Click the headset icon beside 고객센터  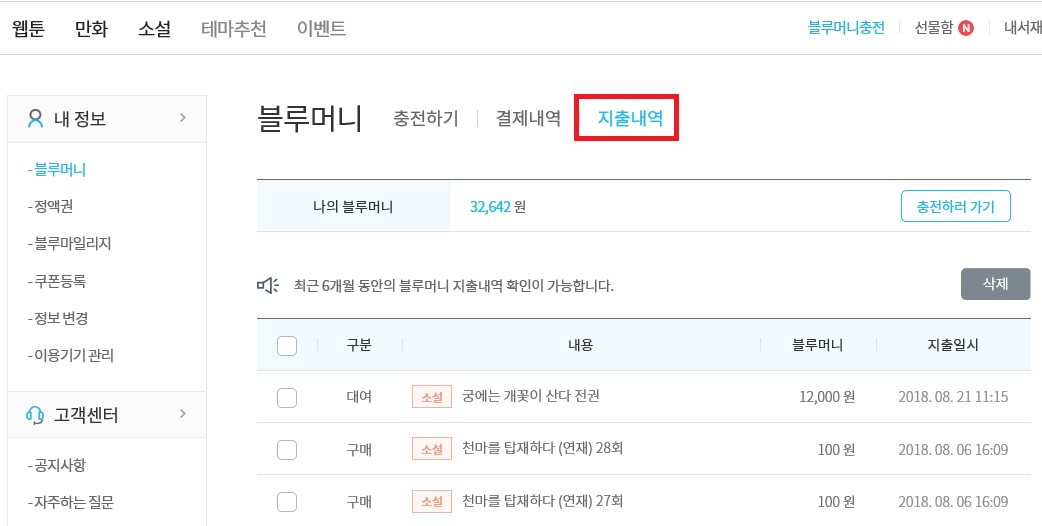(35, 415)
